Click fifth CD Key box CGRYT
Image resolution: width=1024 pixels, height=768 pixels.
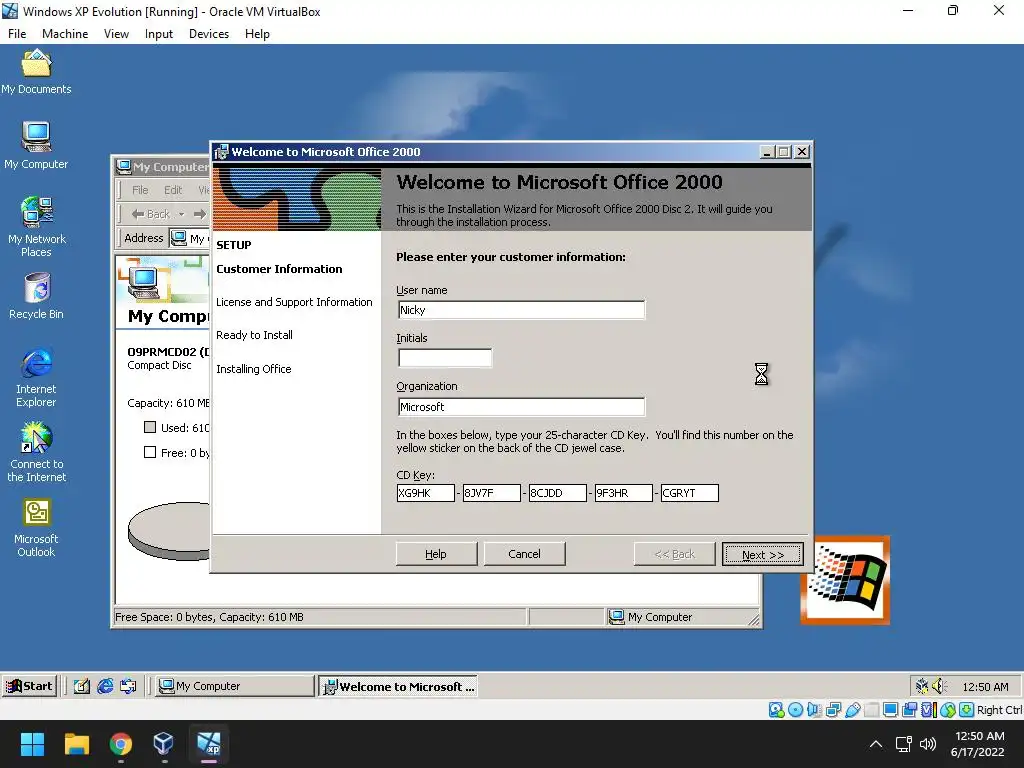(690, 493)
